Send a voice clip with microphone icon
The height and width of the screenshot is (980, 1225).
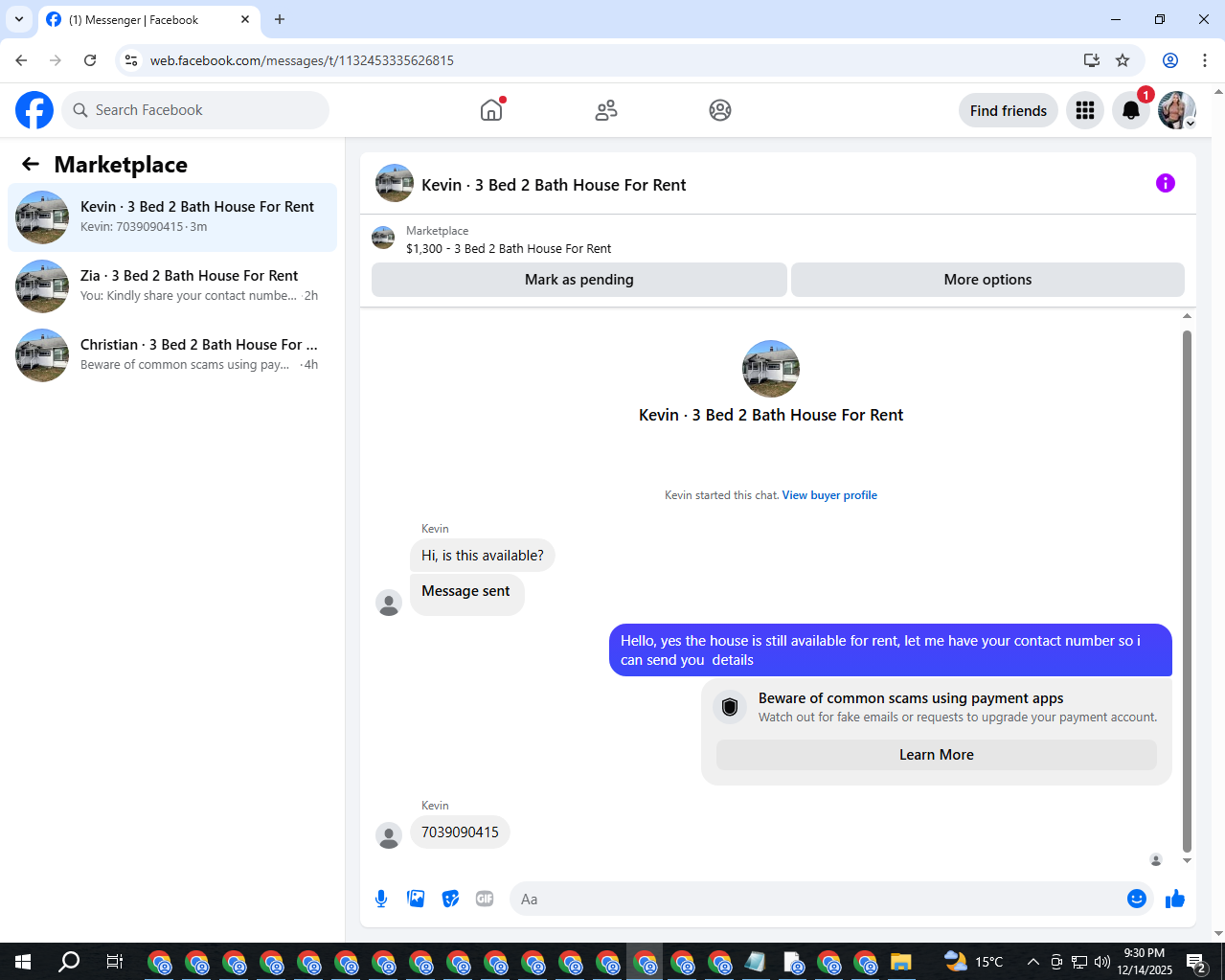pyautogui.click(x=381, y=899)
